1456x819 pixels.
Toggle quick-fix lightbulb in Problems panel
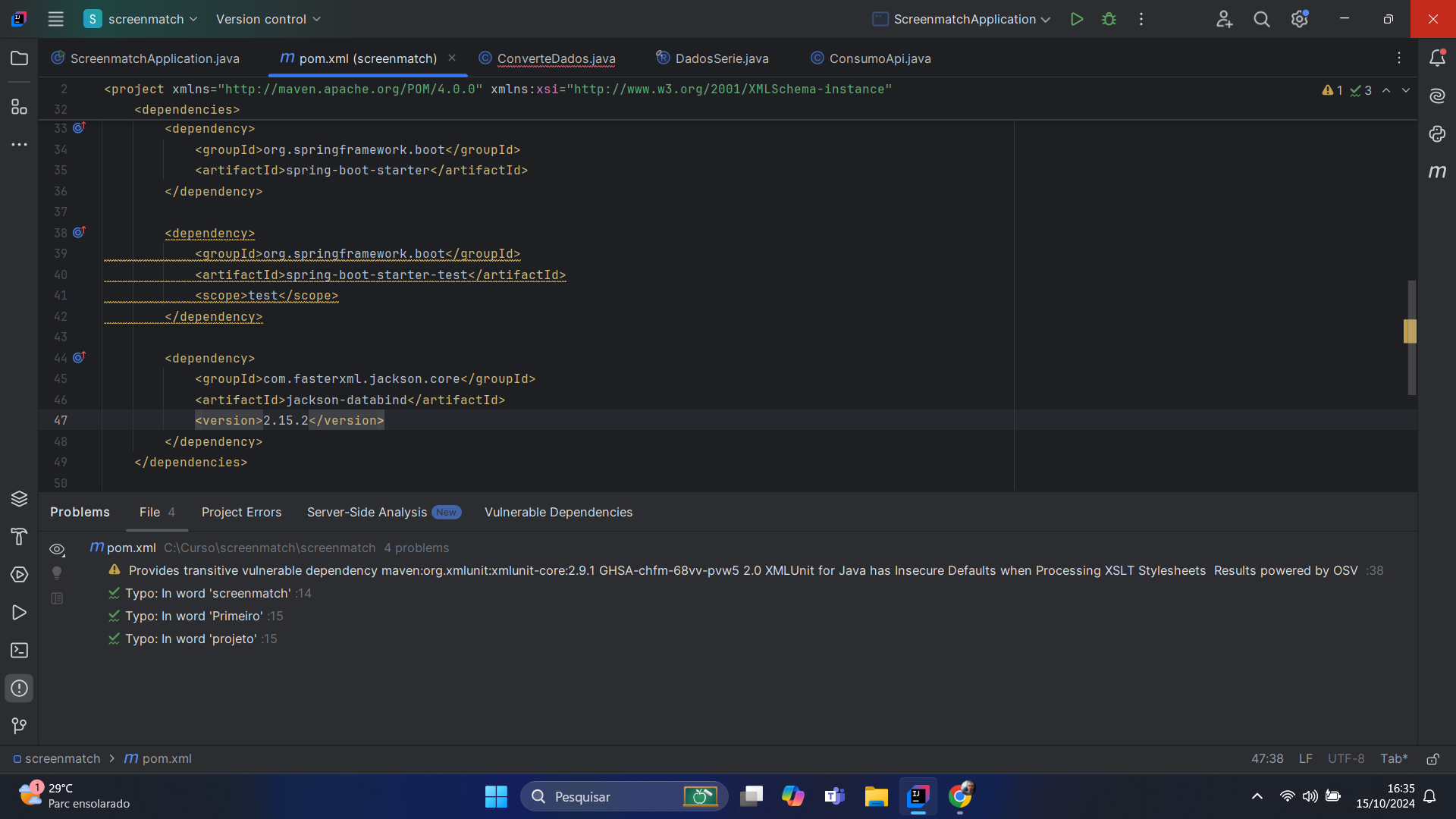tap(57, 573)
